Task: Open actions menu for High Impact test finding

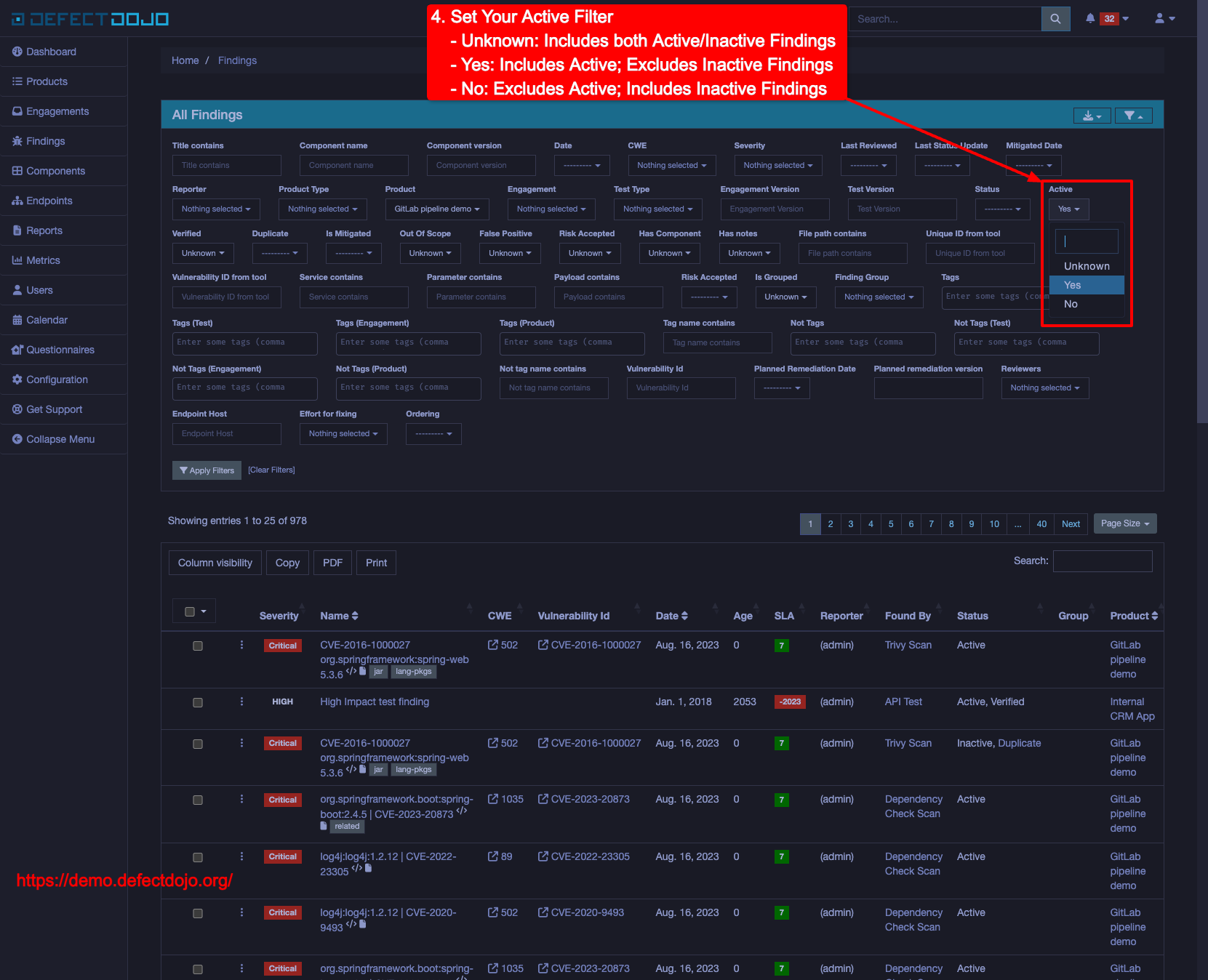Action: tap(242, 702)
